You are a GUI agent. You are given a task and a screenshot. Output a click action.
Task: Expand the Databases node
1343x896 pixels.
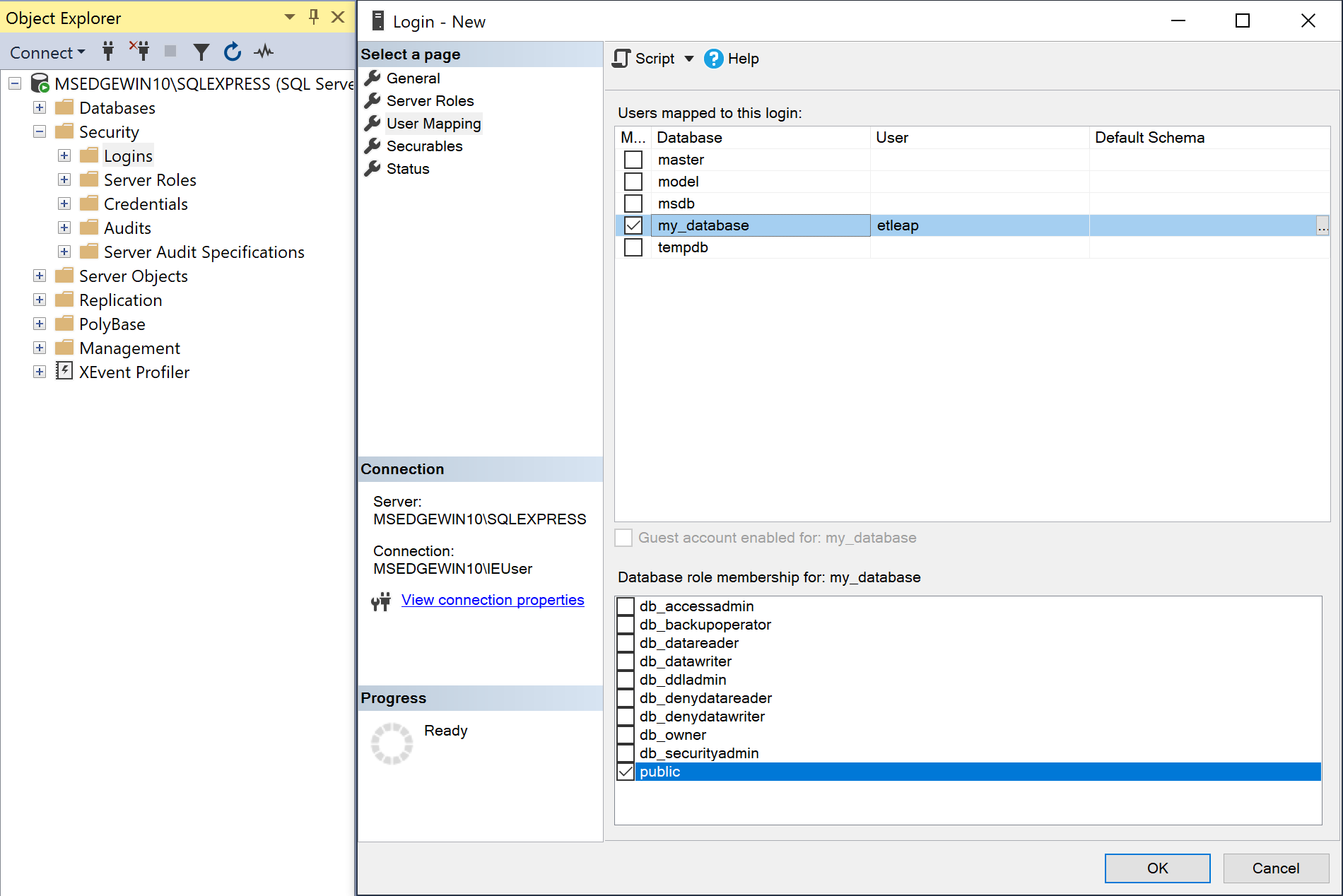point(39,107)
